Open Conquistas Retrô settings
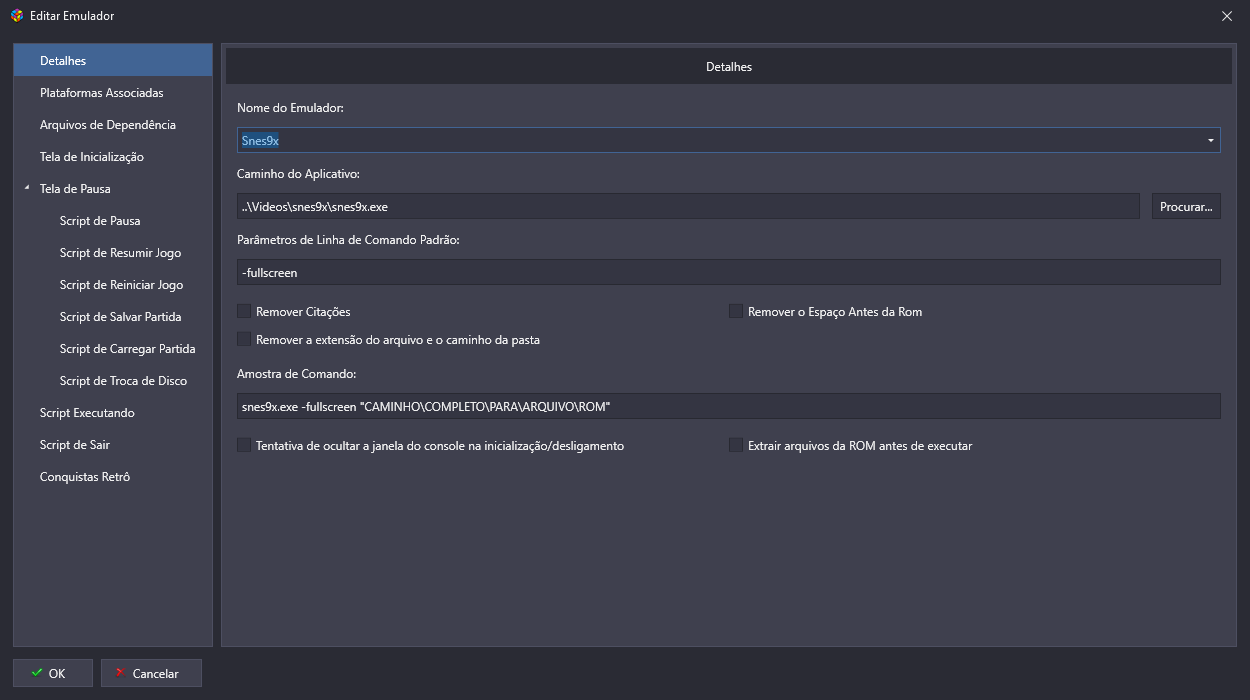The width and height of the screenshot is (1250, 700). (85, 477)
